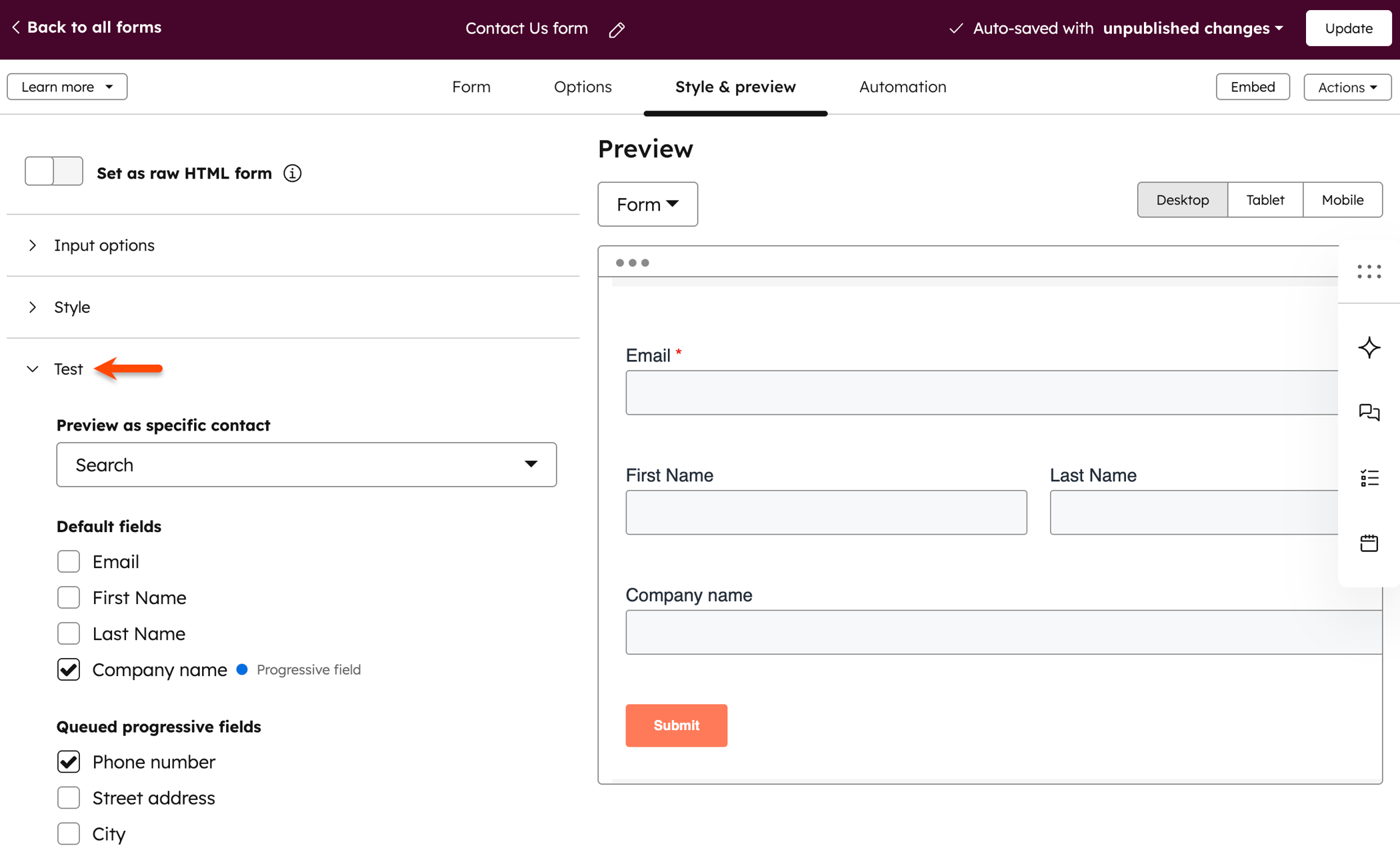This screenshot has height=864, width=1400.
Task: Click the six-dot grip icon in sidebar
Action: pos(1369,271)
